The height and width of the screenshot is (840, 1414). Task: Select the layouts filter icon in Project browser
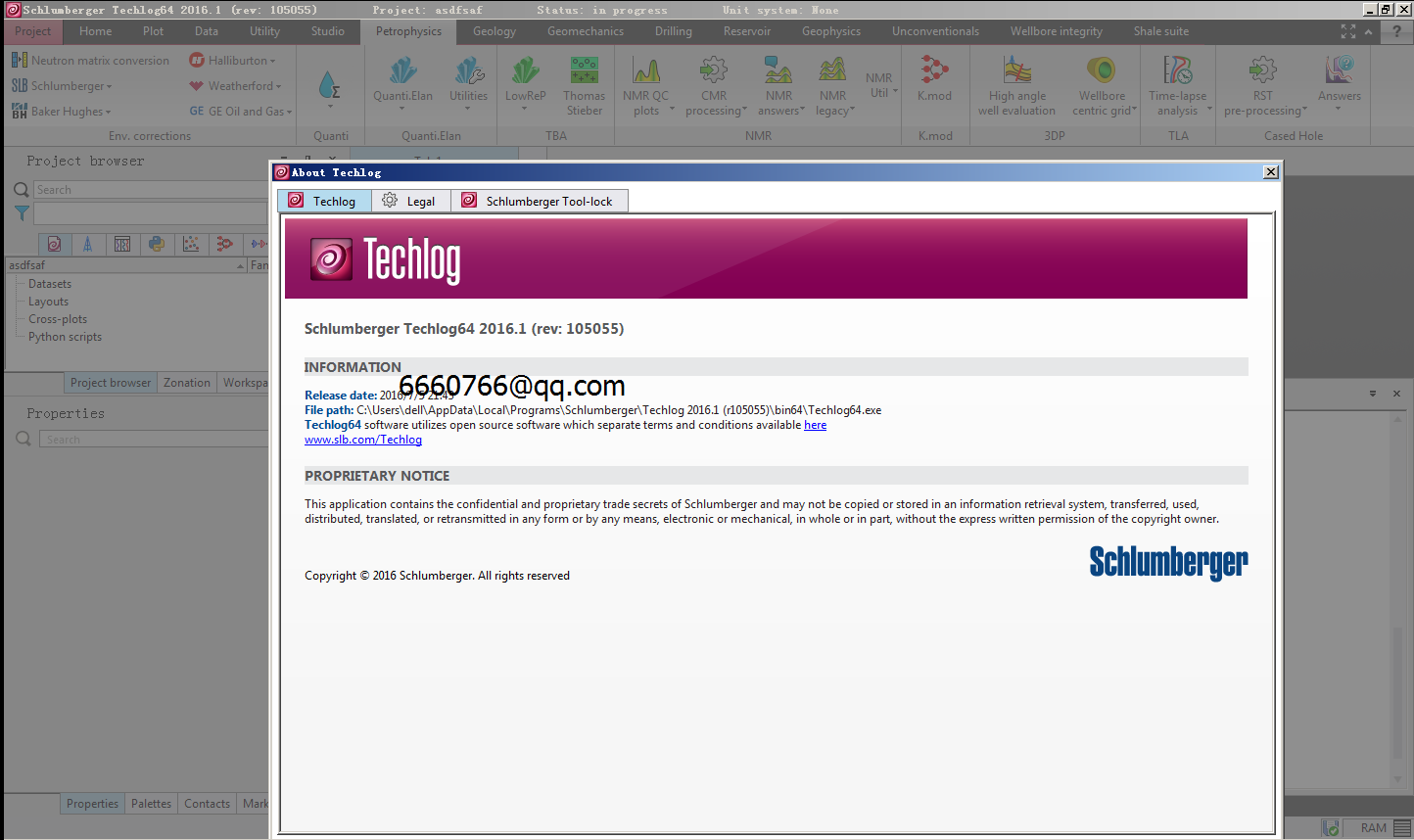click(121, 244)
